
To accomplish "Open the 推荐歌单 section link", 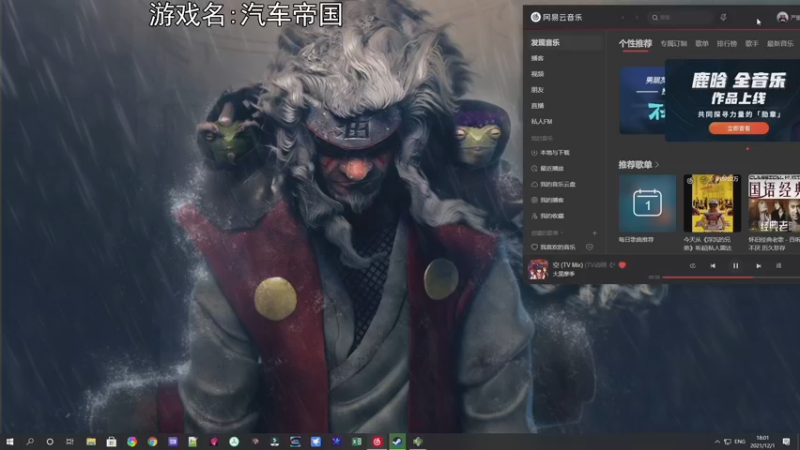I will click(639, 165).
